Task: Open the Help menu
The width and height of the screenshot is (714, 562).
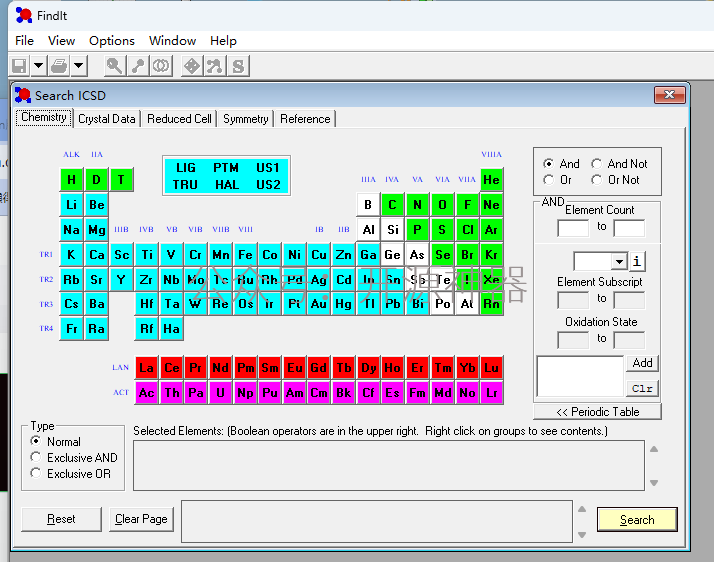Action: pos(223,41)
